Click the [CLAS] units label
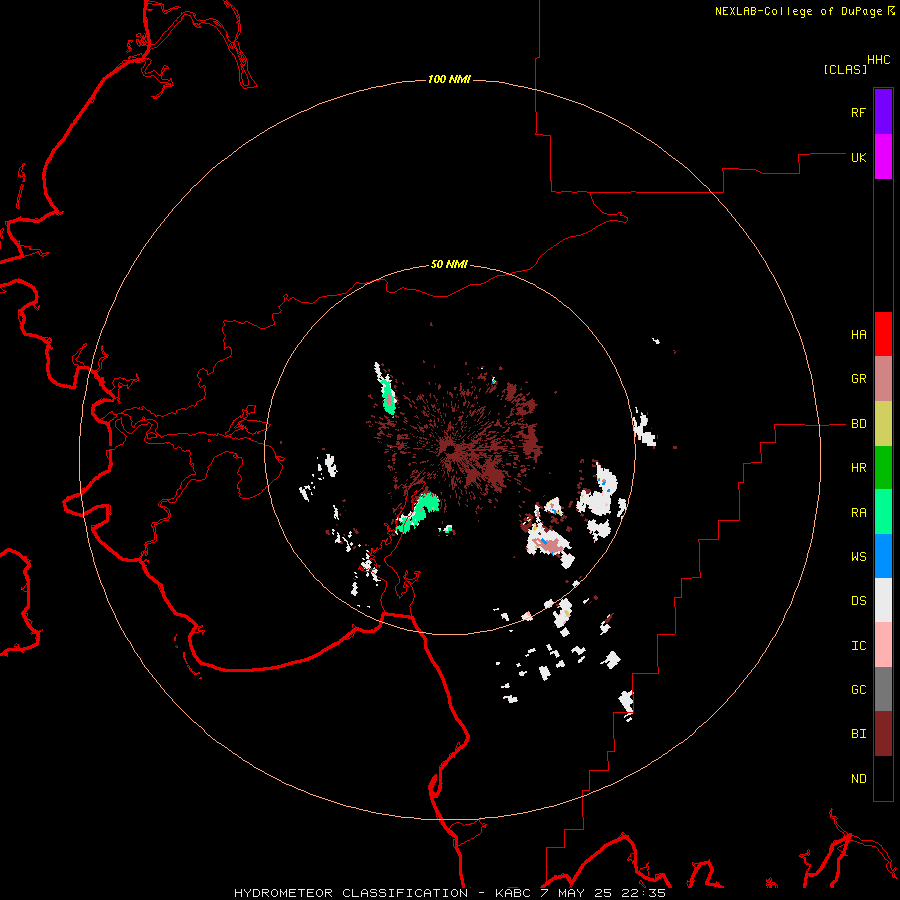 (845, 69)
